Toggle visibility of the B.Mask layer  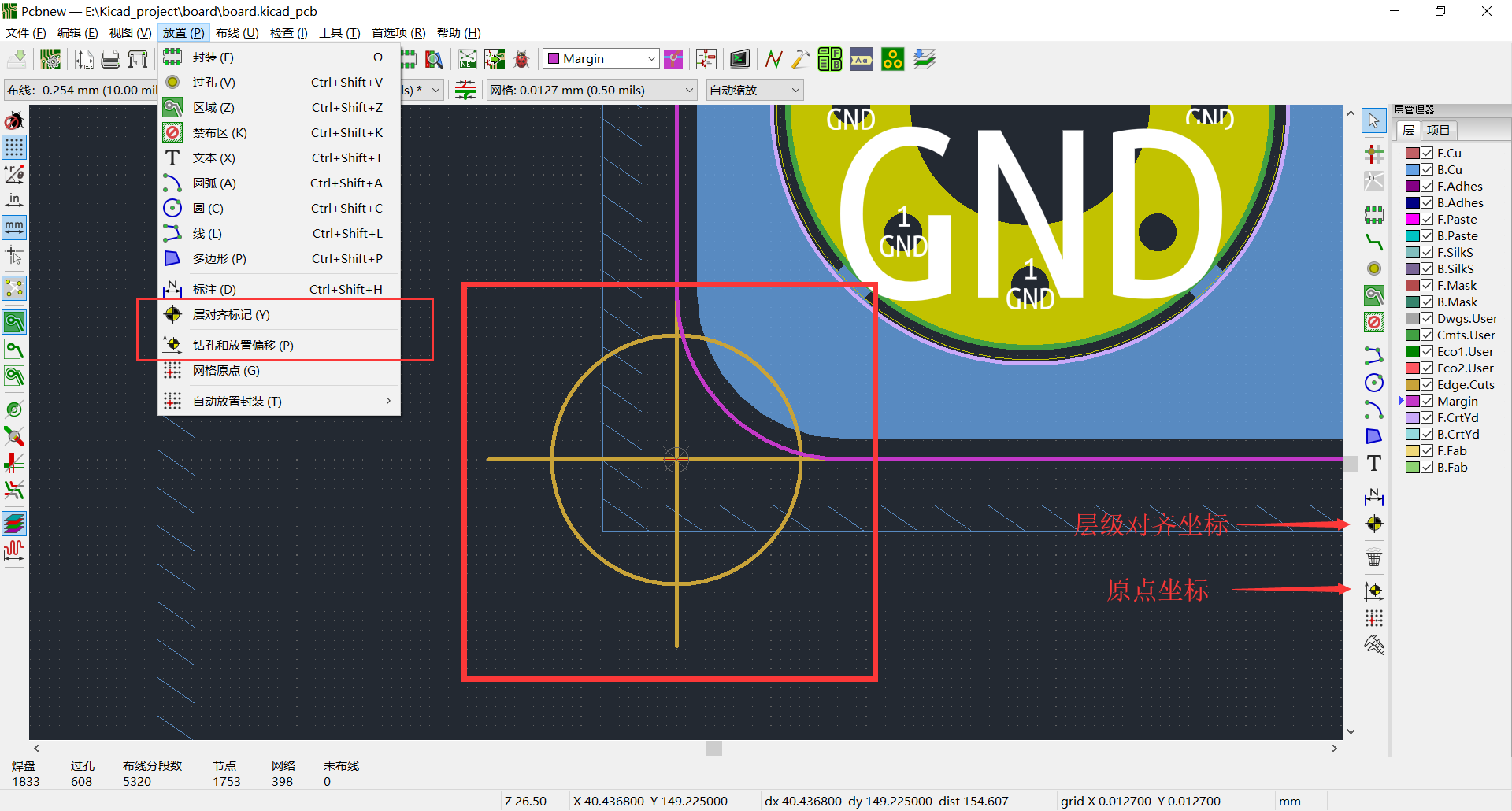tap(1427, 302)
